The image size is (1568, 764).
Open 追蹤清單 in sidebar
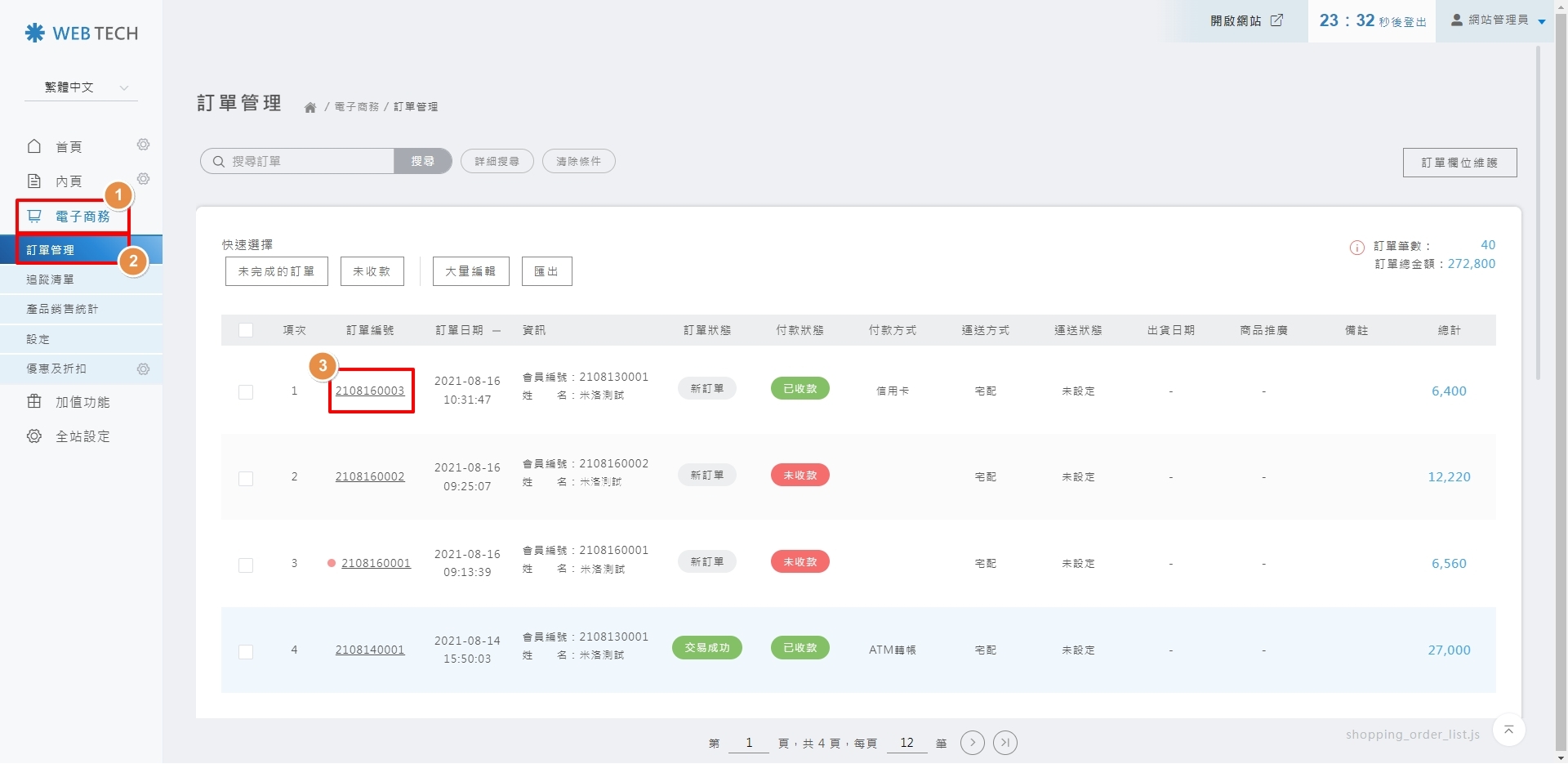coord(51,279)
